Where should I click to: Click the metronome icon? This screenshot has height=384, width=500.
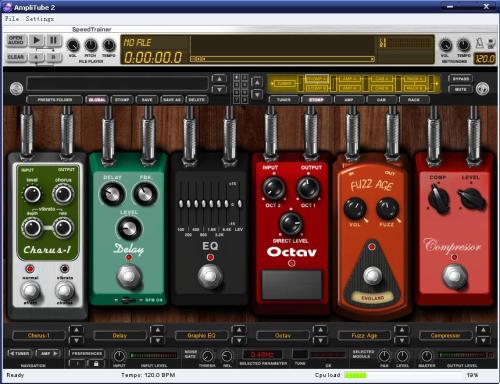480,44
